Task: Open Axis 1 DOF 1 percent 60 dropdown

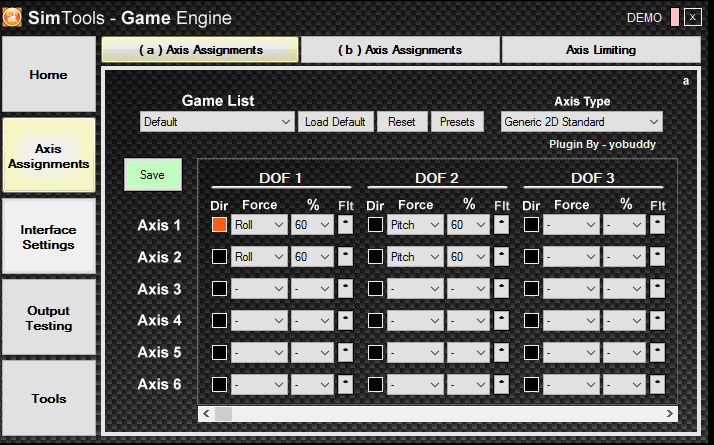Action: [x=312, y=225]
